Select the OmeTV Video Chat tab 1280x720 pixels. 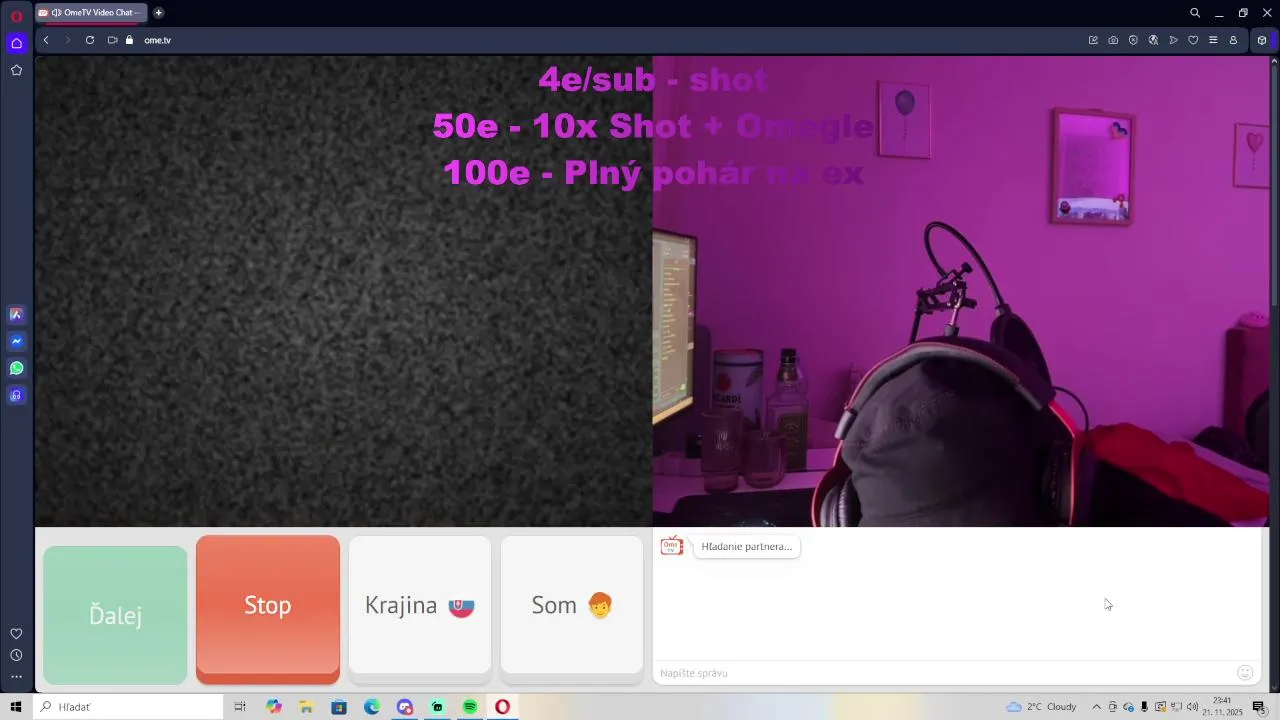(91, 13)
